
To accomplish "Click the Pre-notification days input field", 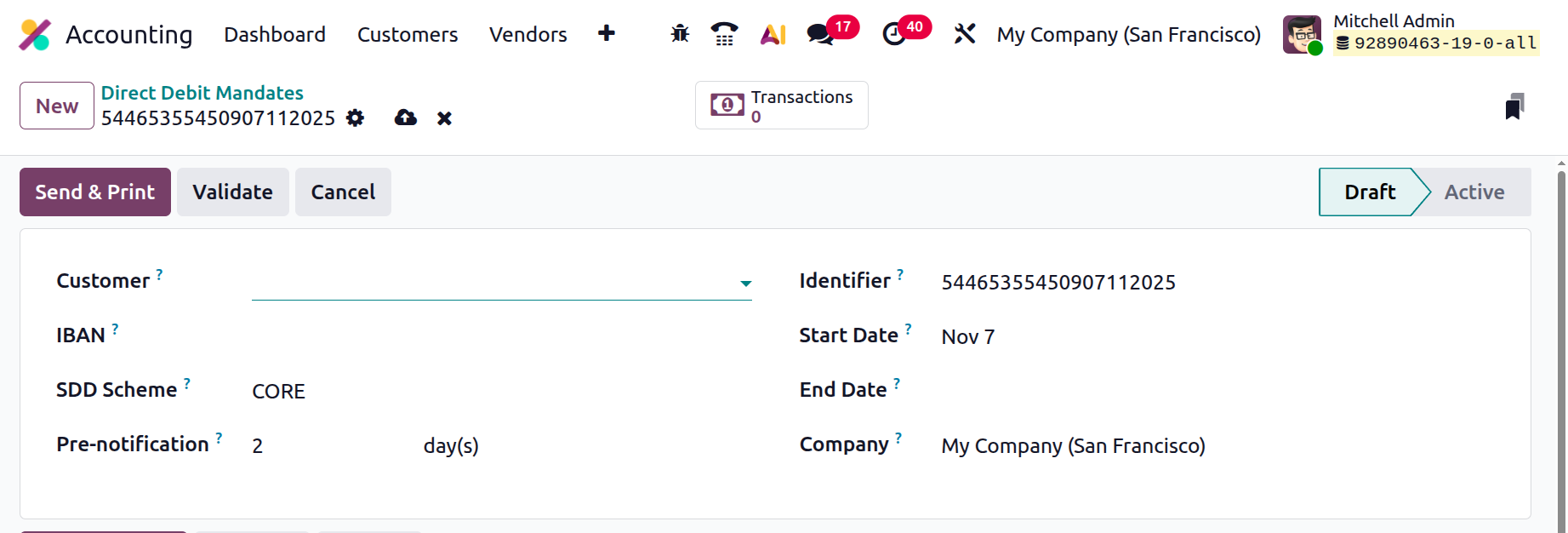I will [x=328, y=446].
